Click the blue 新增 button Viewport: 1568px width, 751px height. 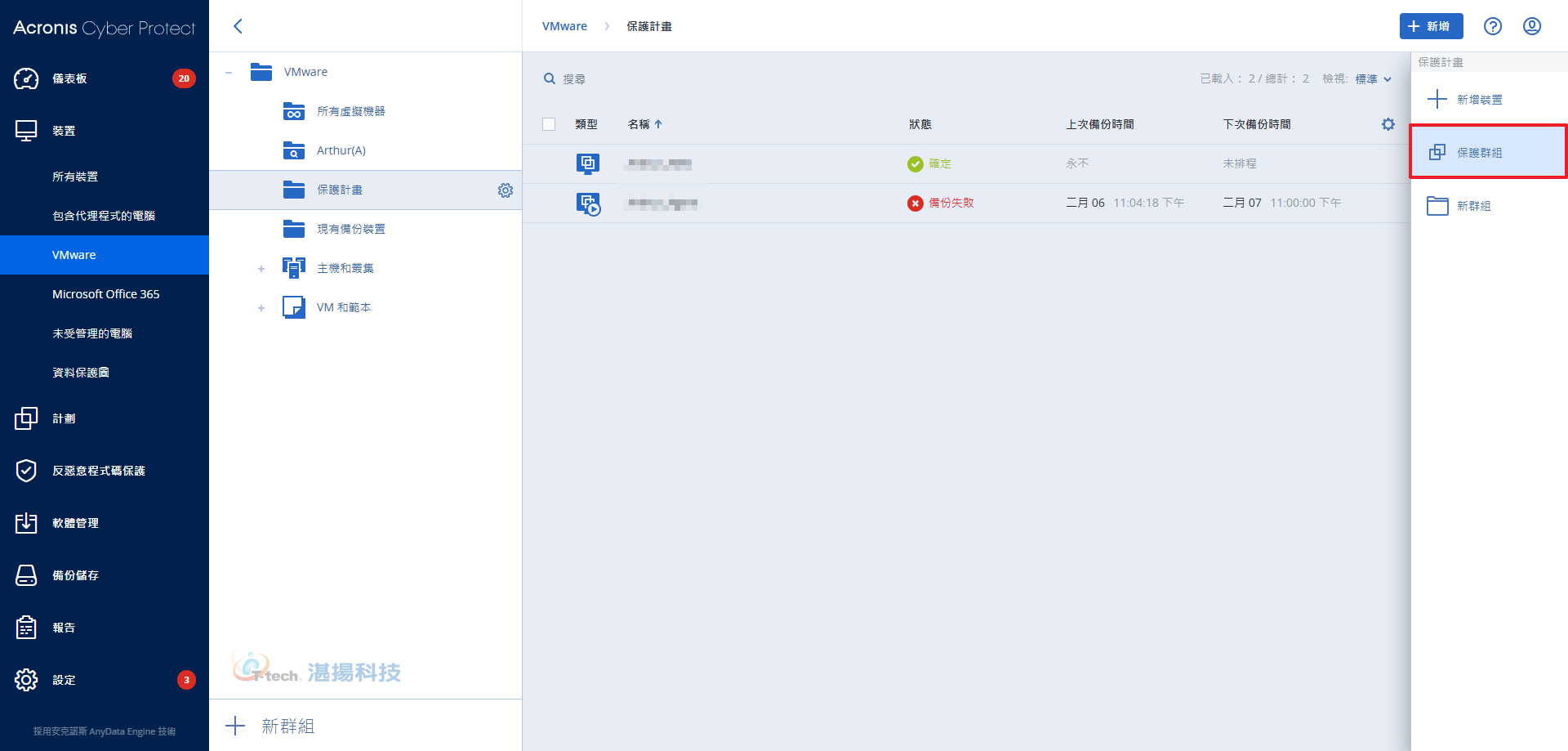(x=1431, y=26)
